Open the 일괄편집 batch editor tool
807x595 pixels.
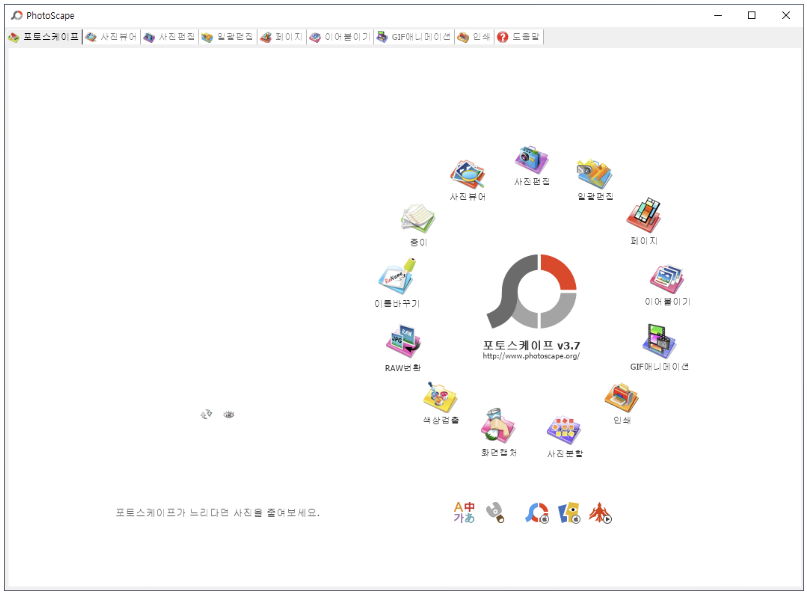point(593,172)
